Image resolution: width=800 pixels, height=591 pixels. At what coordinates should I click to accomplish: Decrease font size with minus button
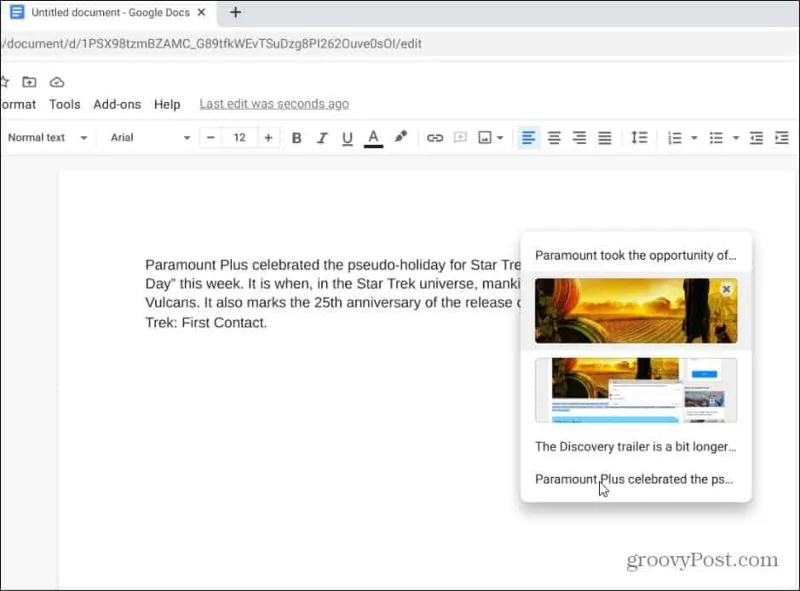coord(210,138)
